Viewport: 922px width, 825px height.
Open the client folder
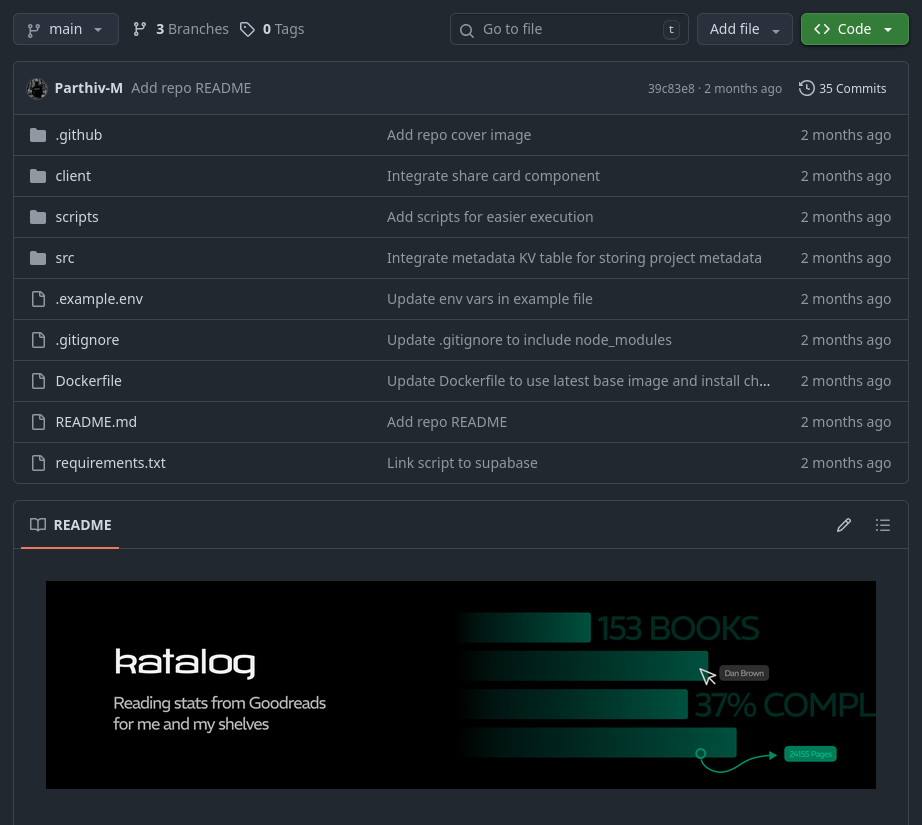pos(73,176)
